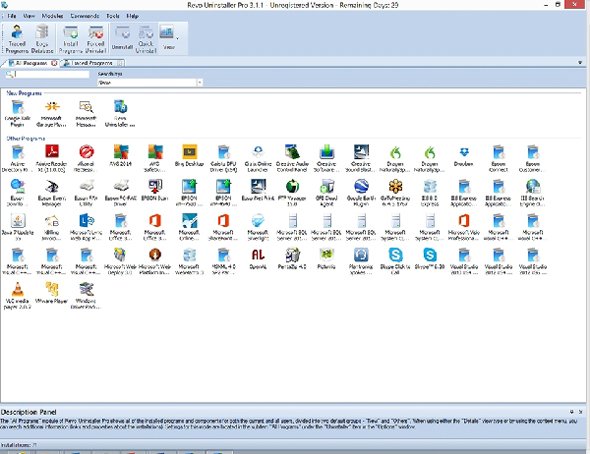The width and height of the screenshot is (590, 454).
Task: Click the New Programs group header
Action: [24, 93]
